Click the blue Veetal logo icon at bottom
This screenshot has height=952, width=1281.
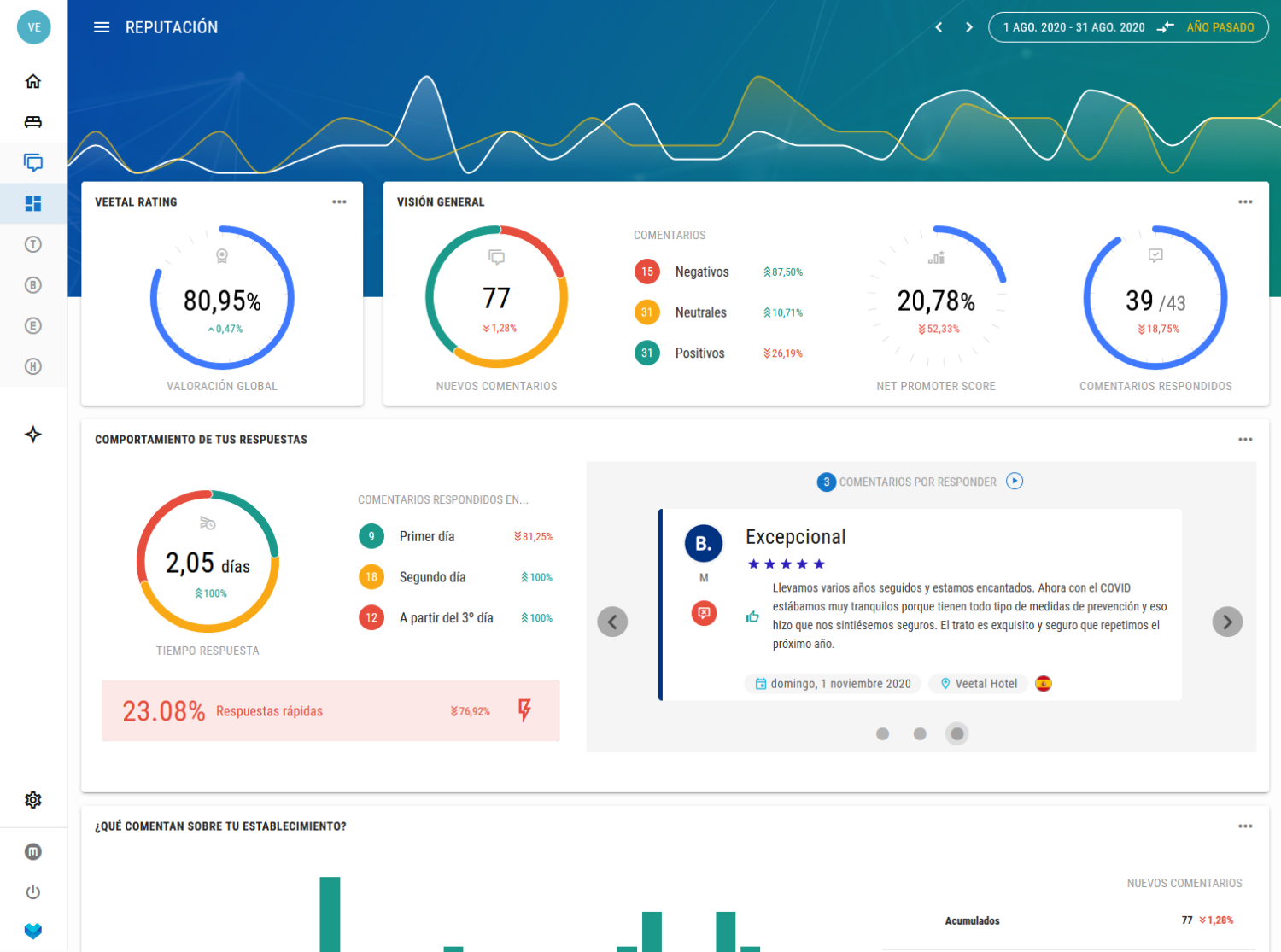tap(33, 931)
